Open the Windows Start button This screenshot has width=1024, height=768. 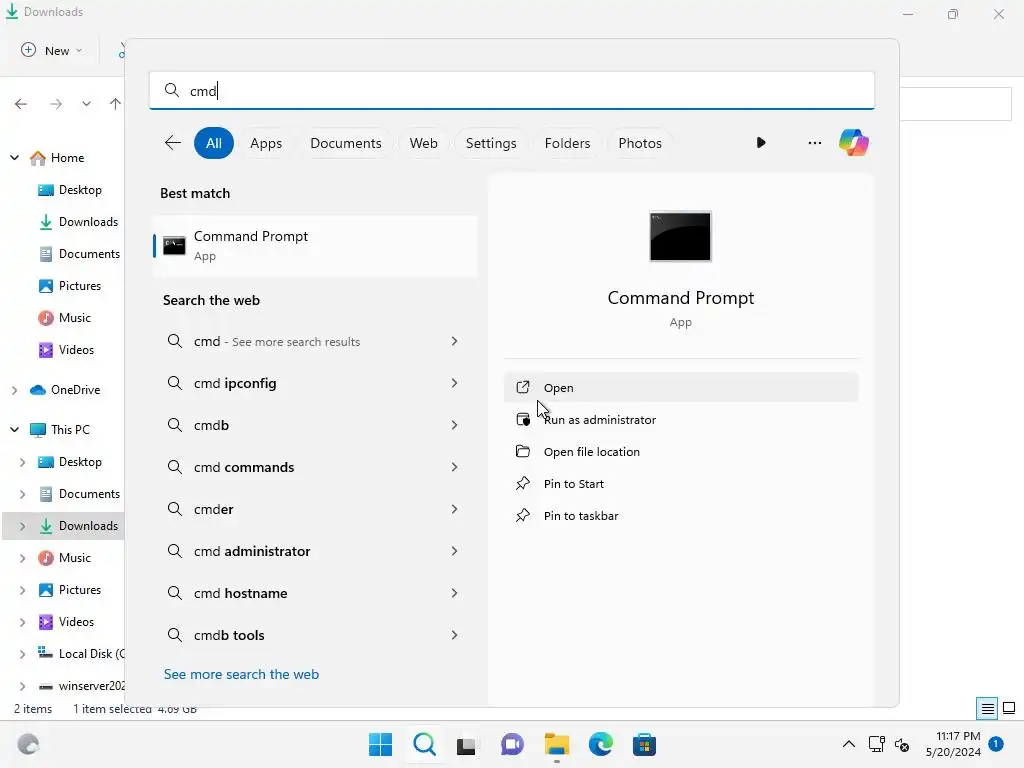tap(381, 744)
